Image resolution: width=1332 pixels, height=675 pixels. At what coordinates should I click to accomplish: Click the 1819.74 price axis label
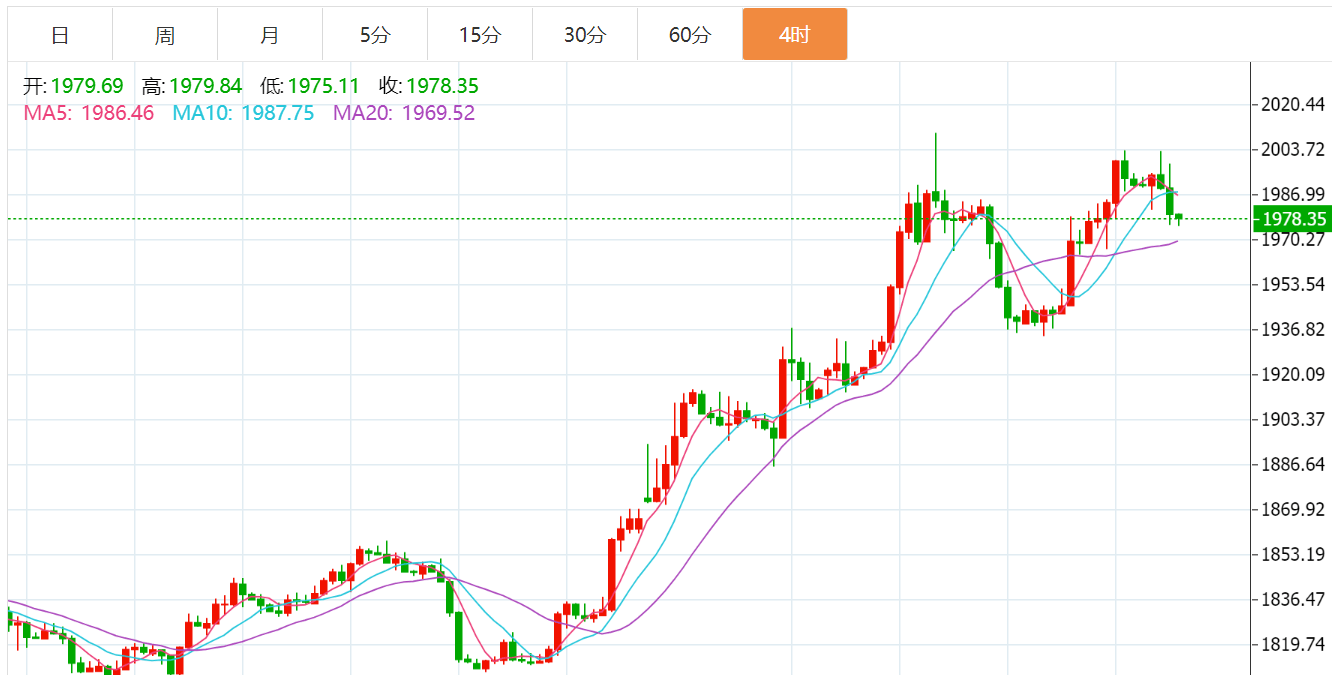pos(1294,645)
